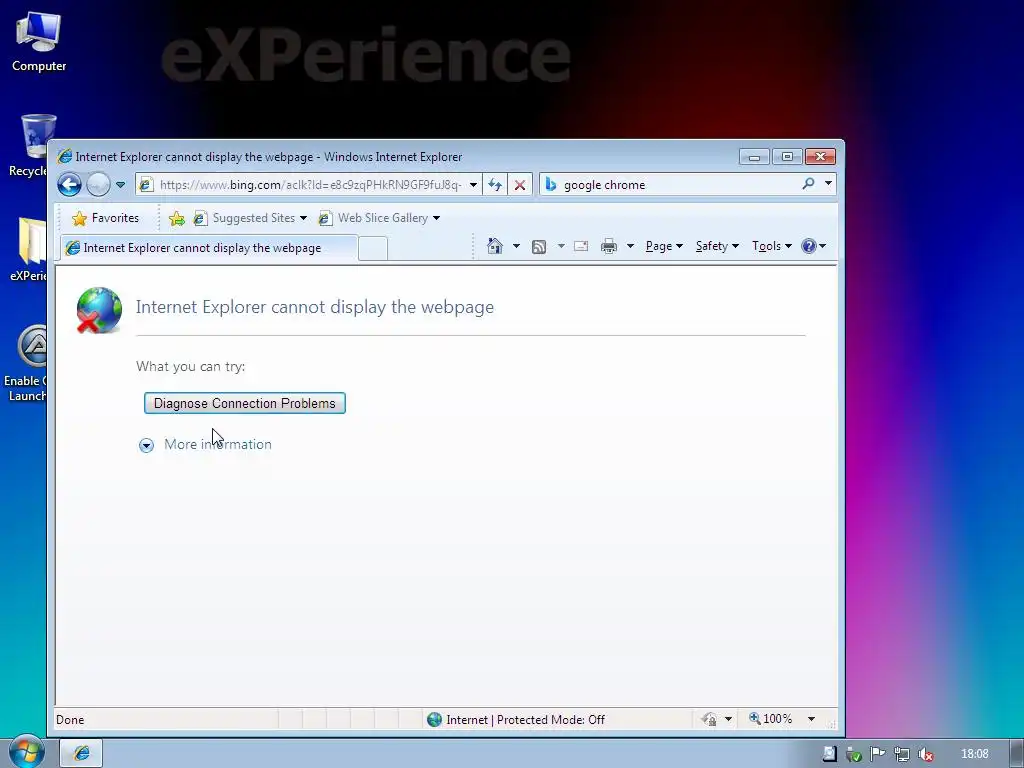Screen dimensions: 1024x768
Task: Open the search provider dropdown arrow
Action: [x=828, y=184]
